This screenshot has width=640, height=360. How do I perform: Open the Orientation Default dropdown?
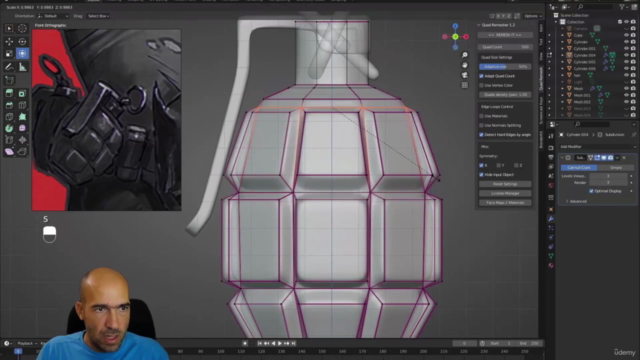point(53,16)
